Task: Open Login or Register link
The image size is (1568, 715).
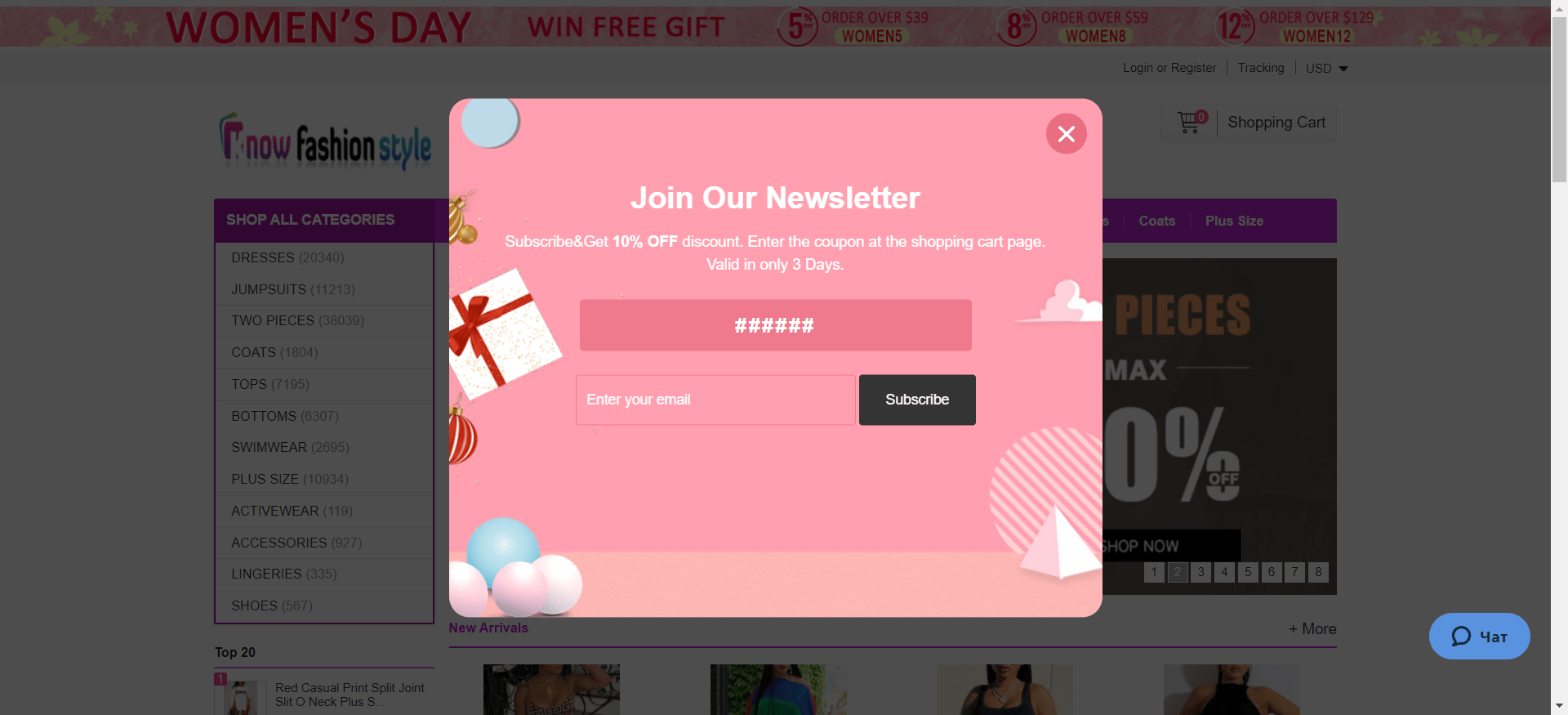Action: [x=1169, y=68]
